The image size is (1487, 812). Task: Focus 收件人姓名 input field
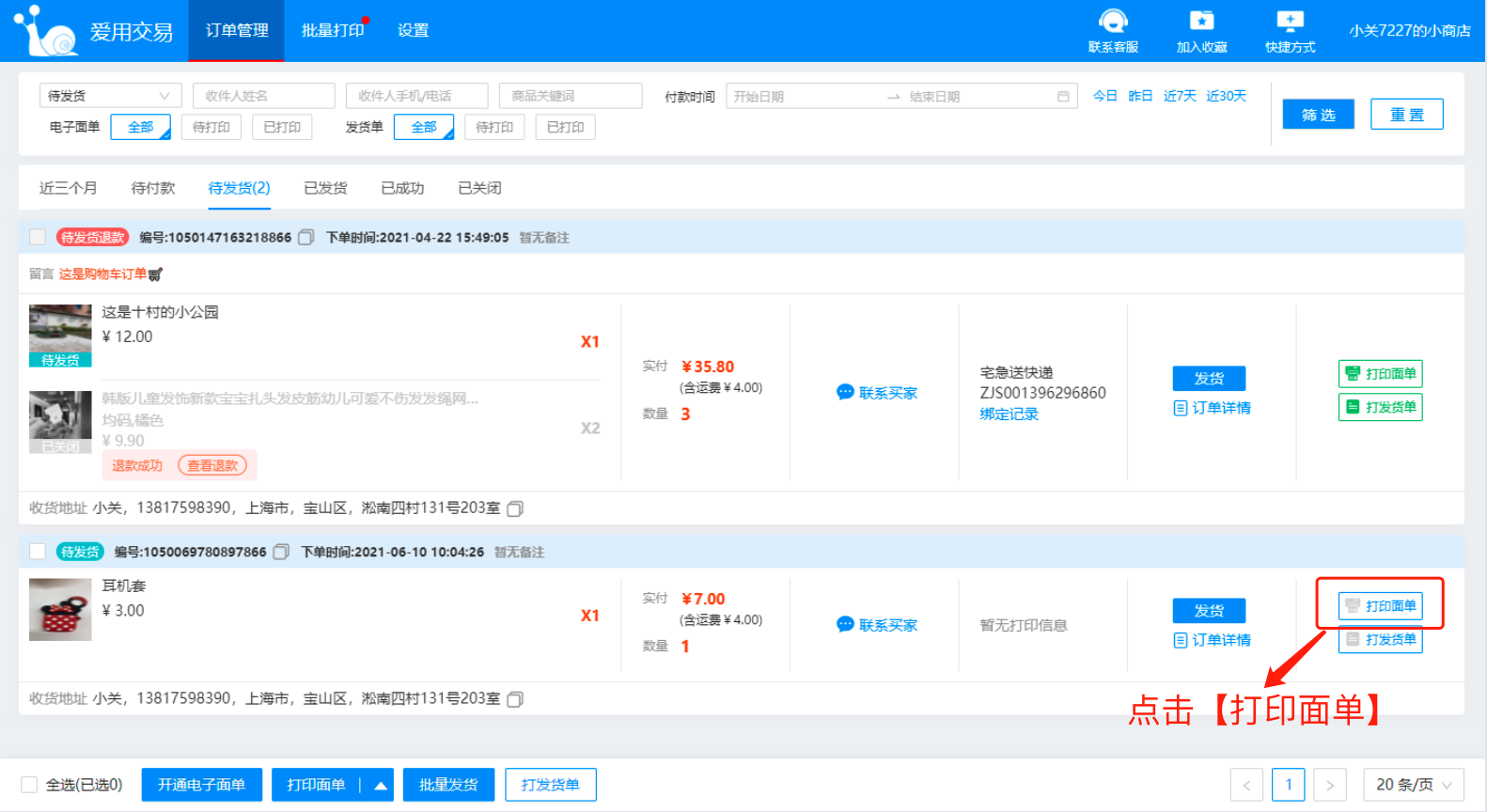click(263, 96)
